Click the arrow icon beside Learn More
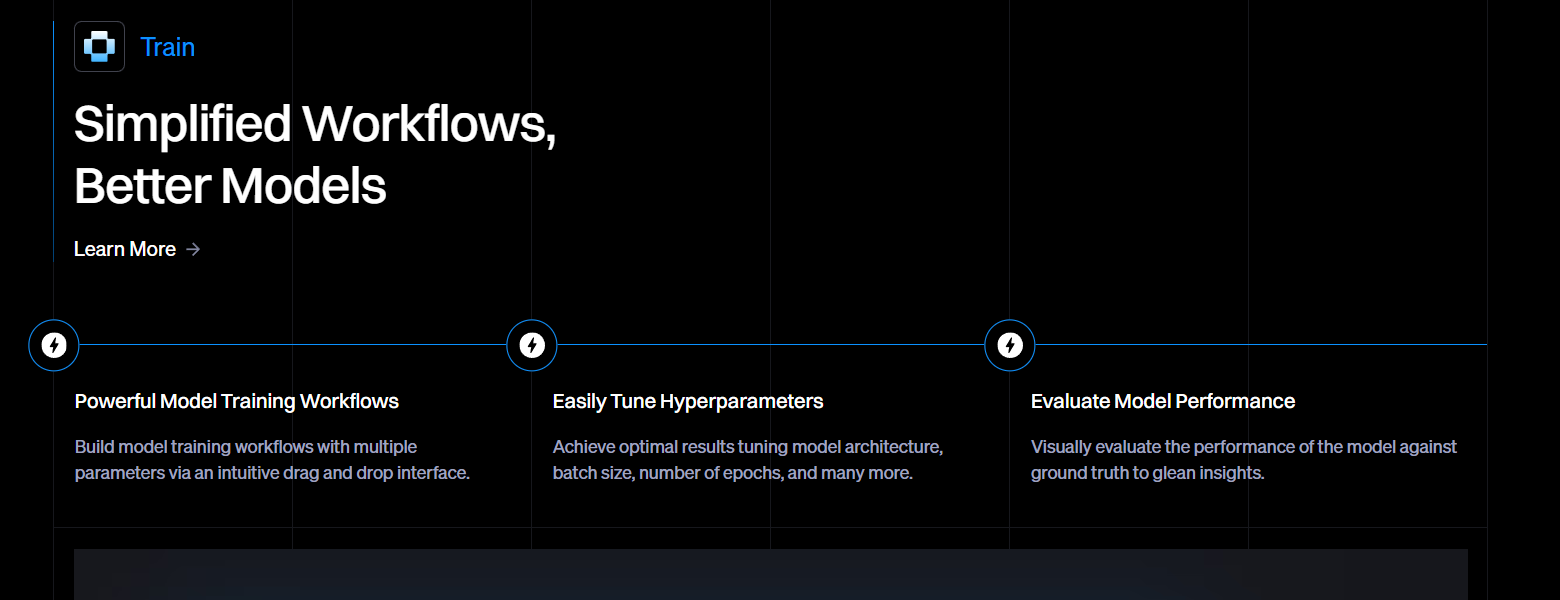Screen dimensions: 1560x600 [x=193, y=249]
